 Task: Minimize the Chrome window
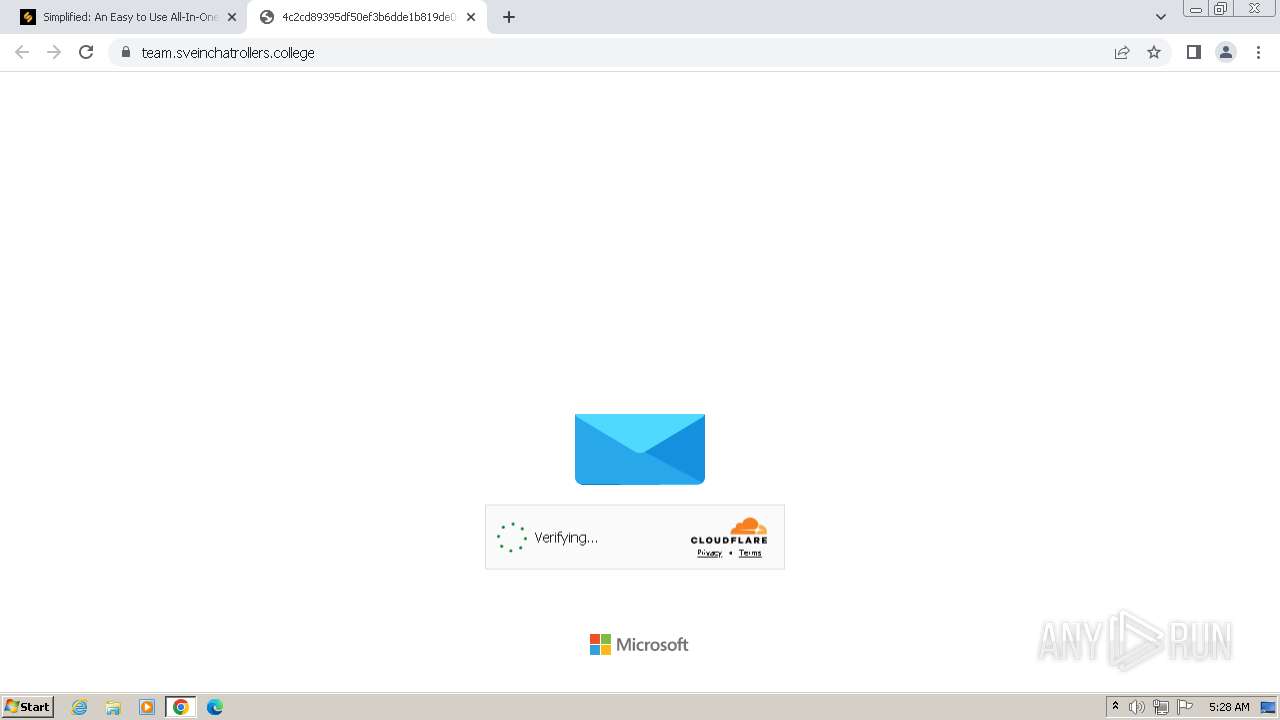(1195, 9)
